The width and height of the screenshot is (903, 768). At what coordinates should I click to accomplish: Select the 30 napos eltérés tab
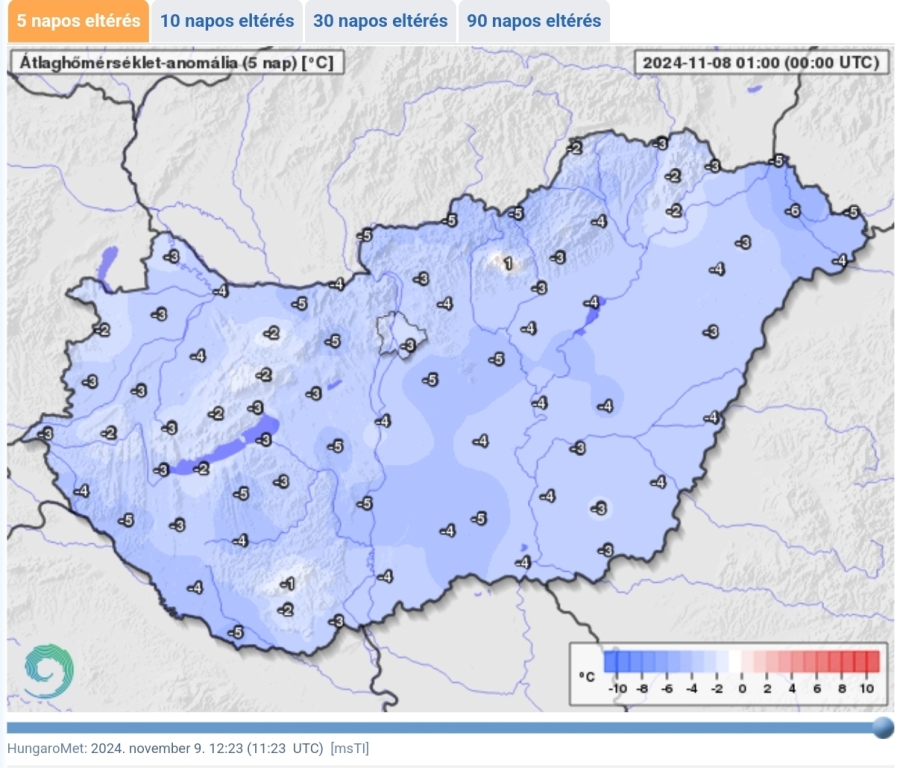380,21
